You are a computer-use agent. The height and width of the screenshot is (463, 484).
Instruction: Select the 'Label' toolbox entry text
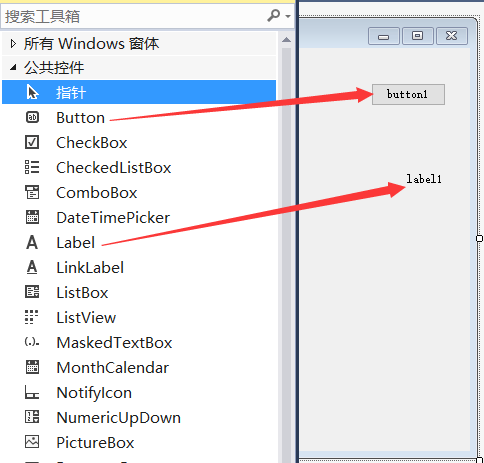click(76, 243)
